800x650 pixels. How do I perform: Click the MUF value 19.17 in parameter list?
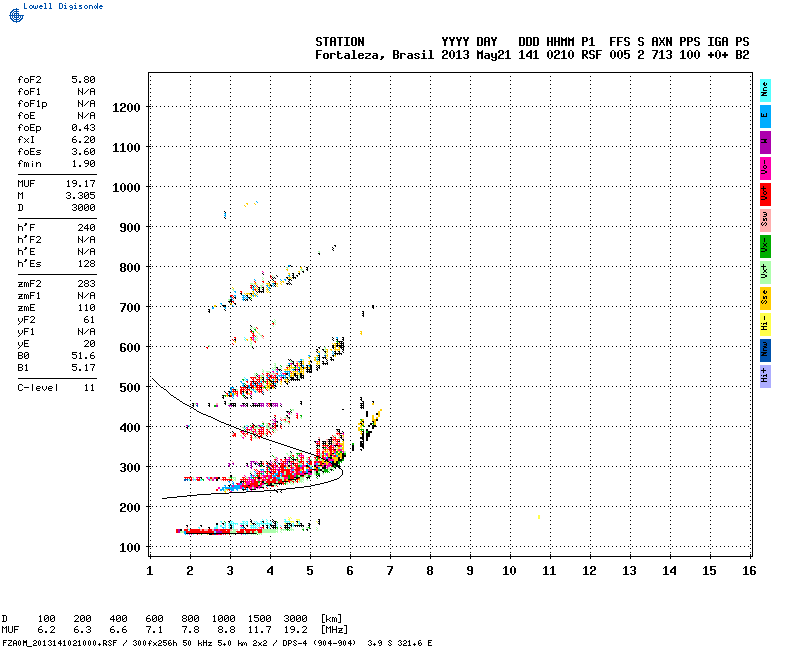click(x=81, y=184)
